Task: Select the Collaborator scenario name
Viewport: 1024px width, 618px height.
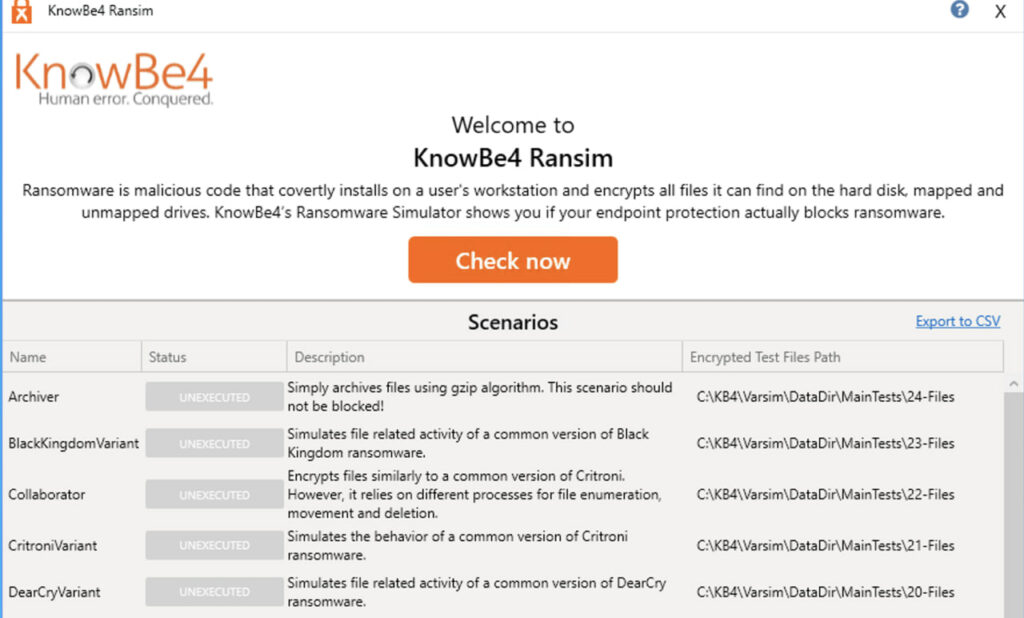Action: click(47, 495)
